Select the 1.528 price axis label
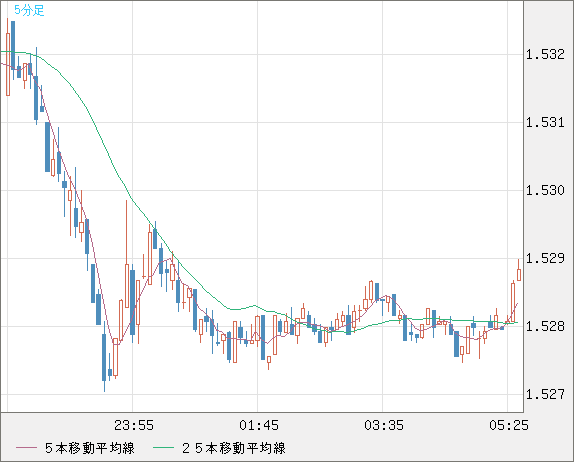This screenshot has height=462, width=574. [x=545, y=326]
